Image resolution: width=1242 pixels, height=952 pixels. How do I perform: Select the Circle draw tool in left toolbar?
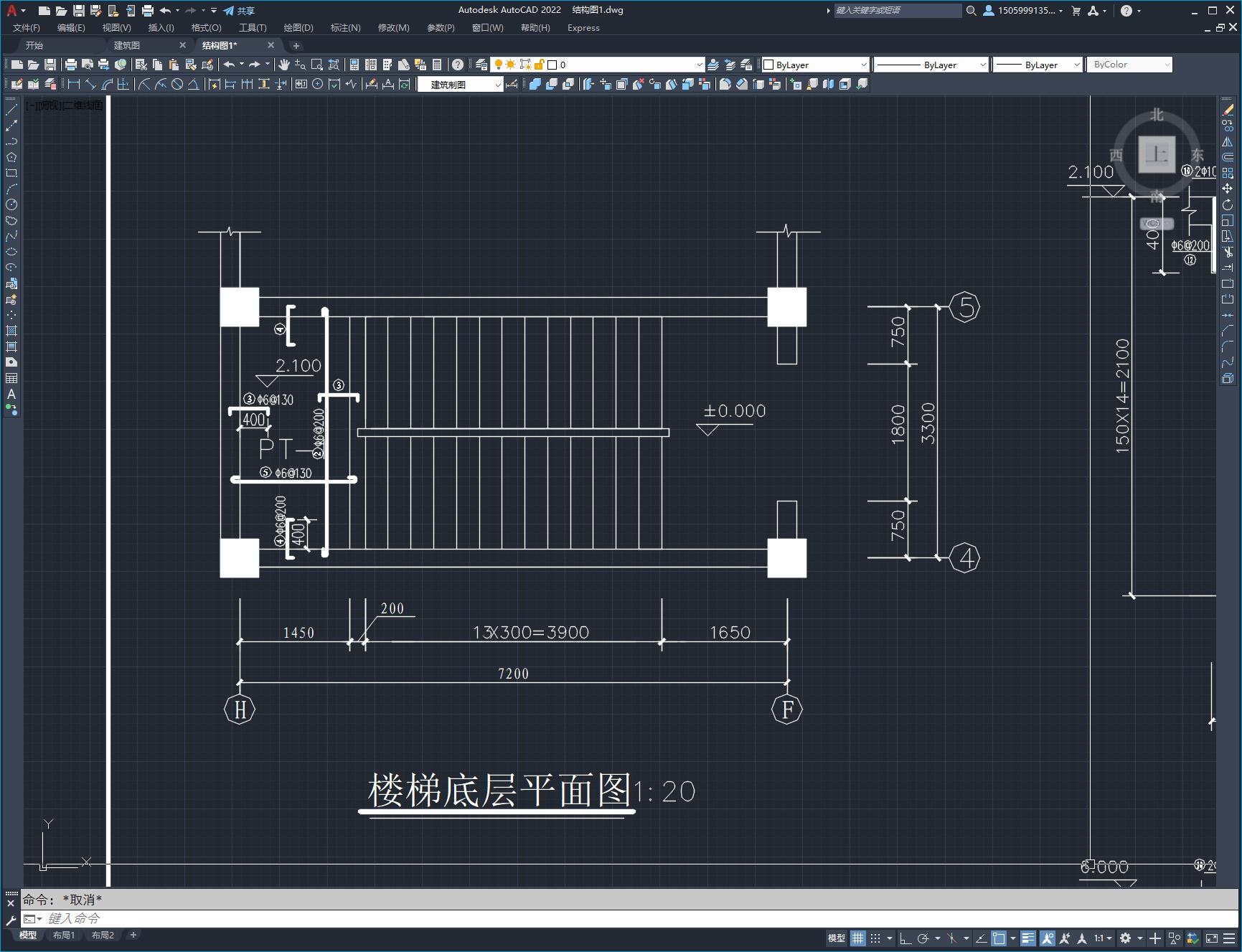[x=11, y=204]
